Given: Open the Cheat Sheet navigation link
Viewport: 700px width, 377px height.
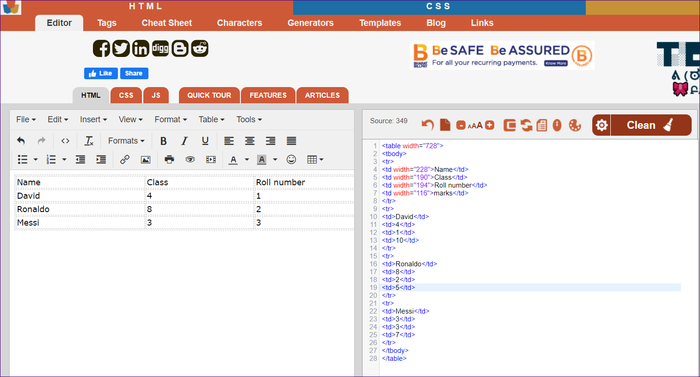Looking at the screenshot, I should (x=167, y=23).
